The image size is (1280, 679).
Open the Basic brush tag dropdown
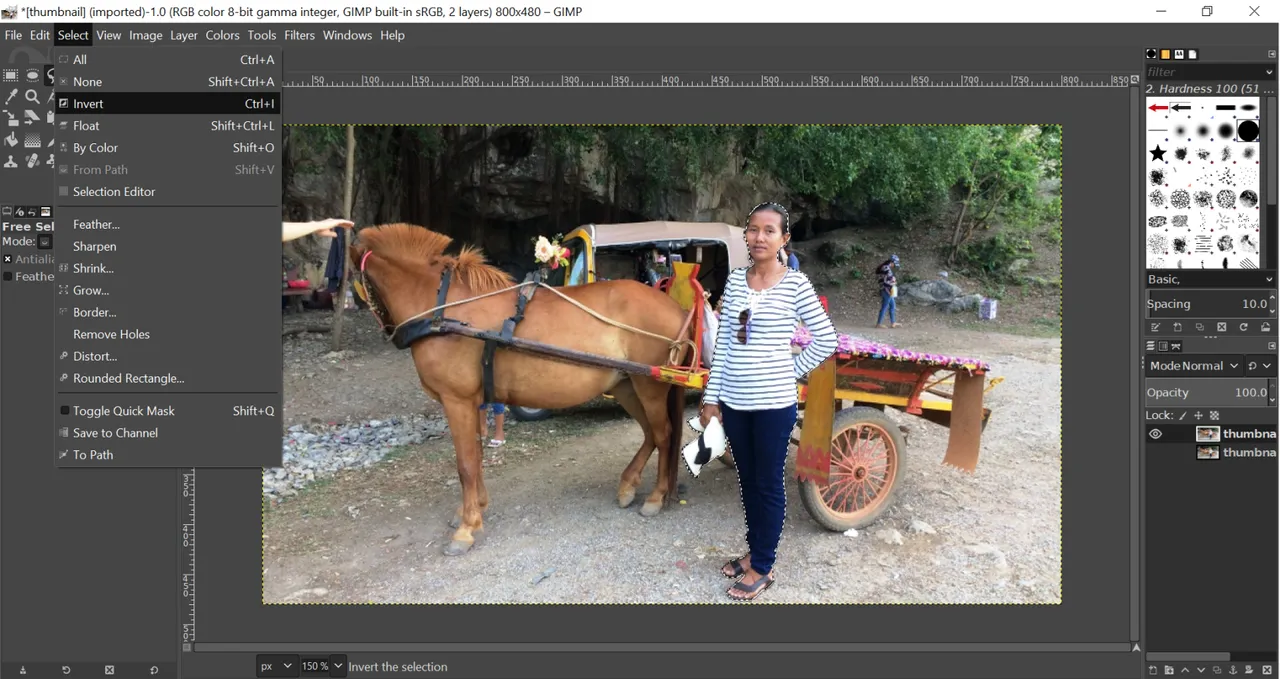coord(1210,279)
